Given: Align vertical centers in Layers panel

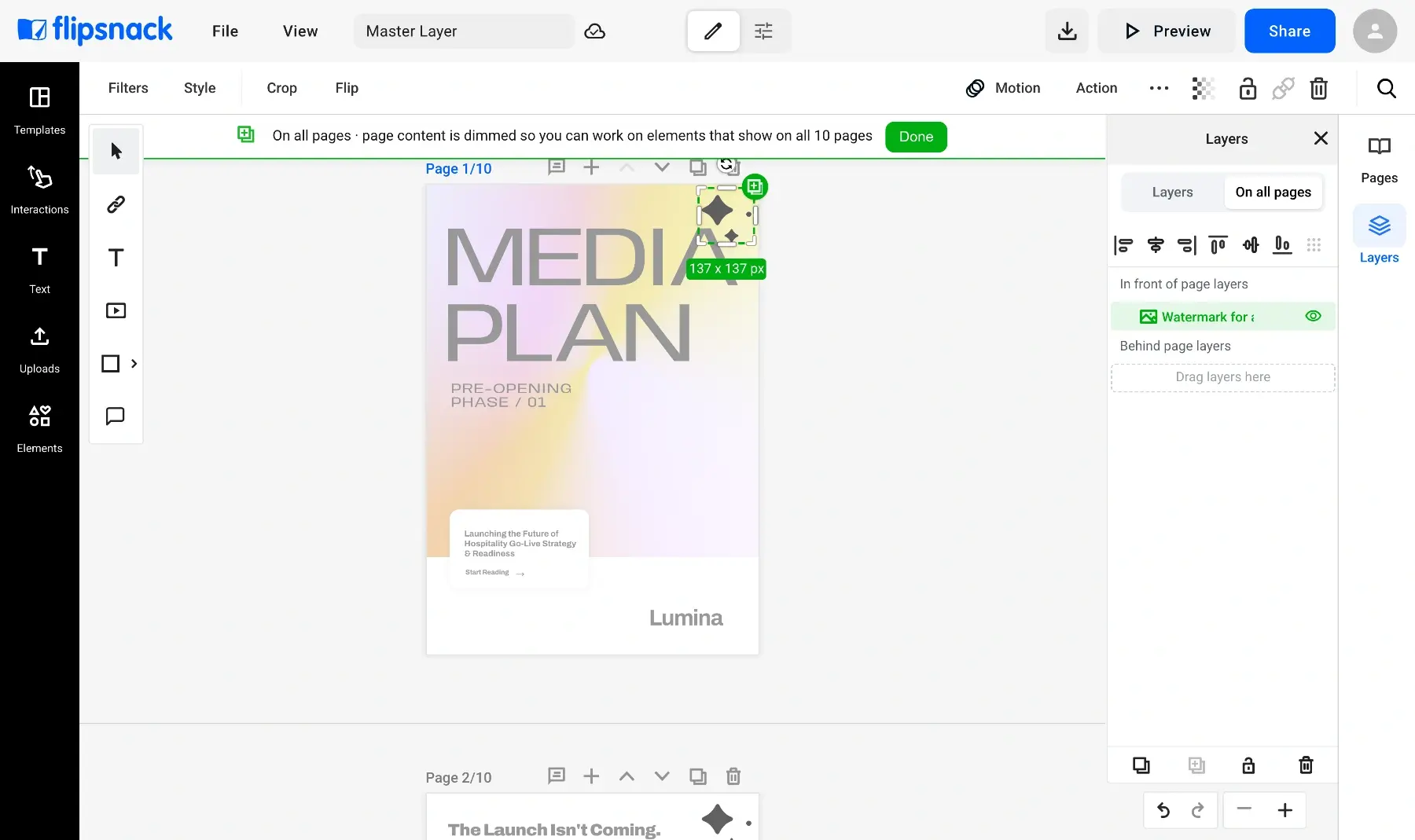Looking at the screenshot, I should (x=1251, y=245).
